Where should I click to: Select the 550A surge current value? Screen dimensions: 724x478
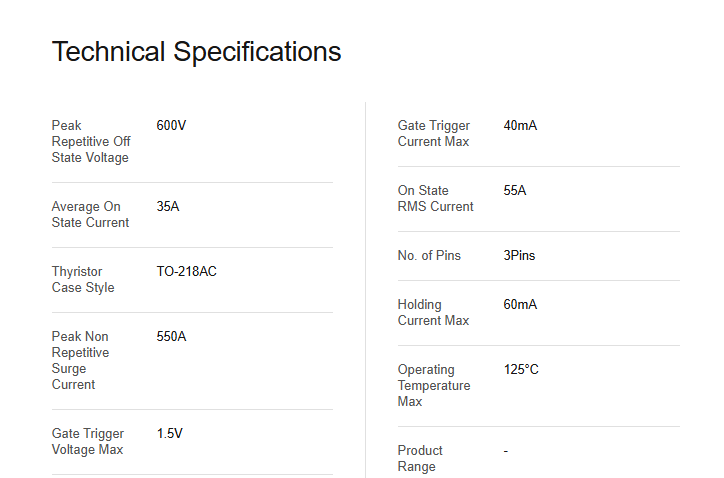pyautogui.click(x=171, y=337)
